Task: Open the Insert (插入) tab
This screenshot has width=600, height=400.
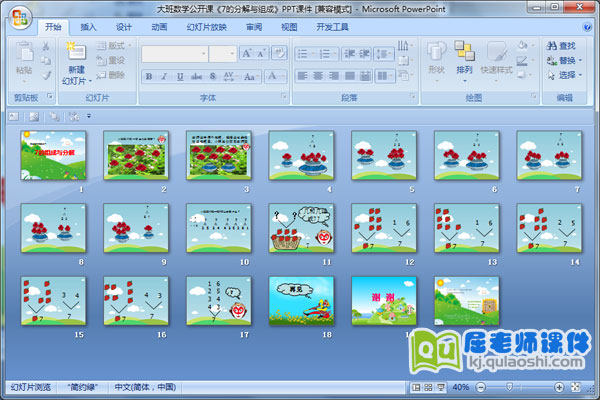Action: 89,27
